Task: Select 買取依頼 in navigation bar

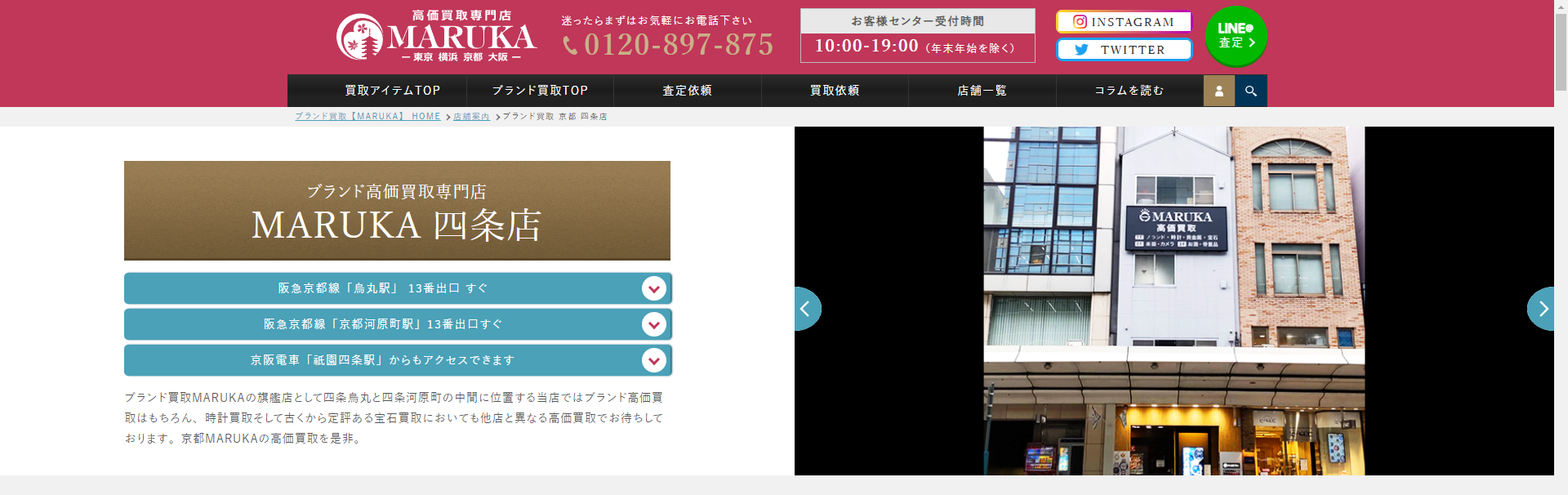Action: (x=834, y=91)
